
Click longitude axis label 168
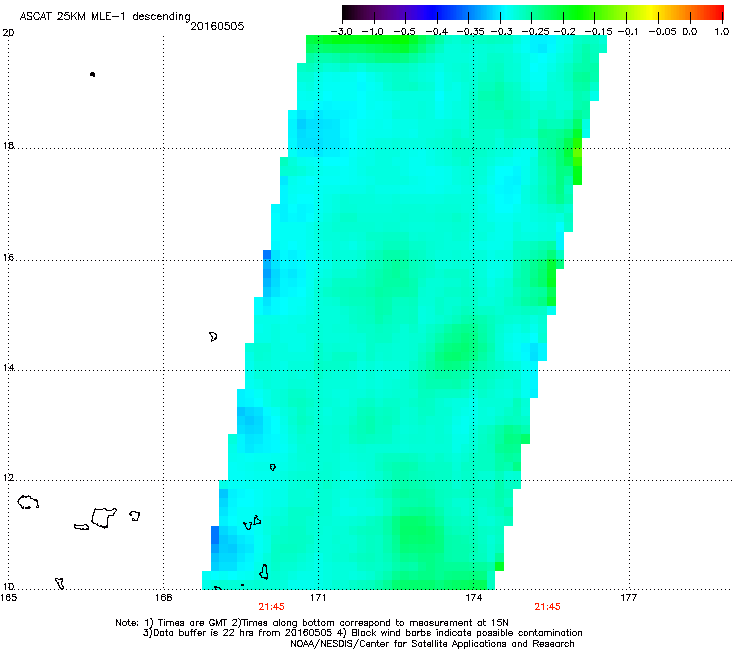(x=163, y=598)
